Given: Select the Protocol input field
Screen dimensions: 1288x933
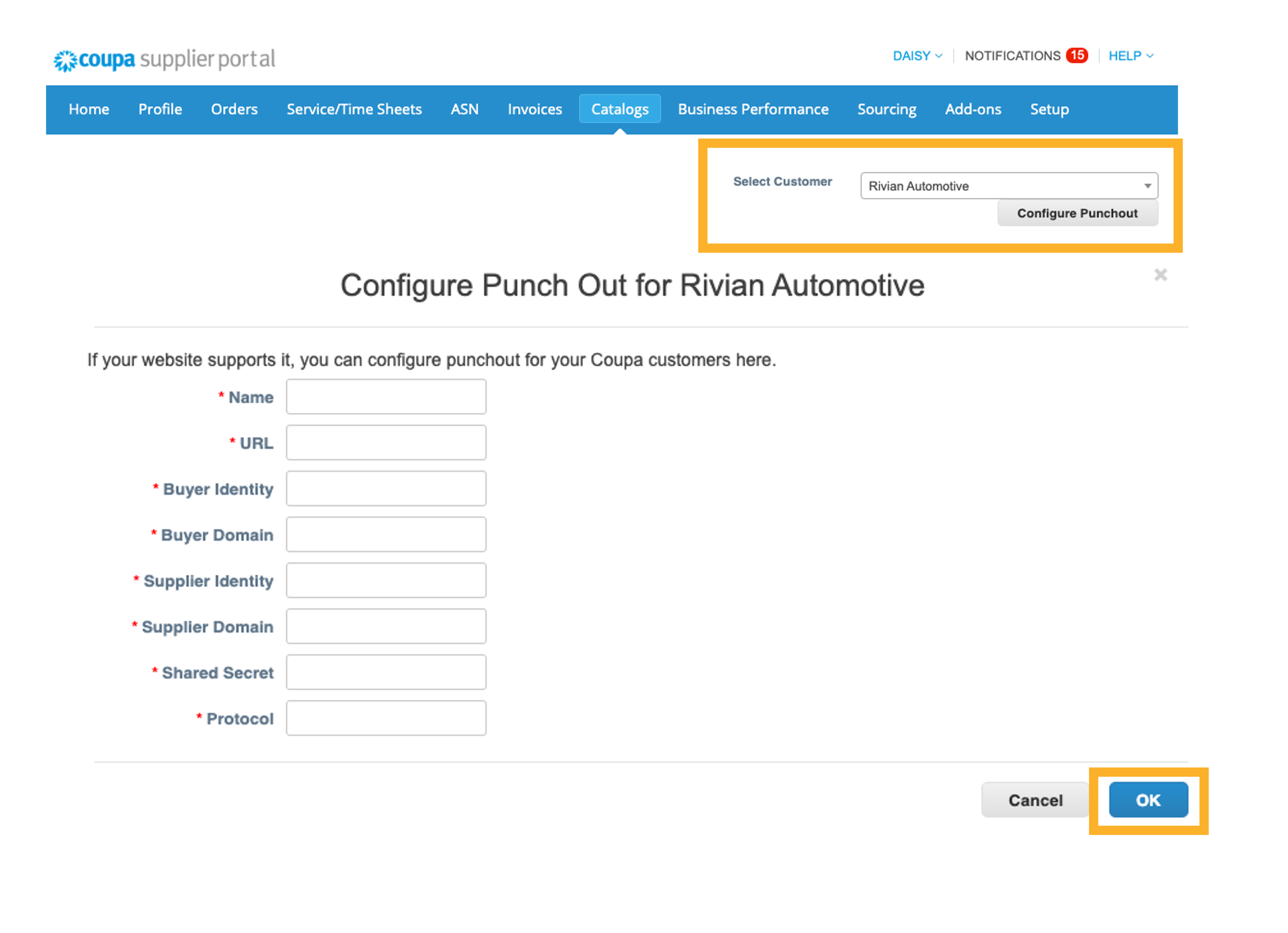Looking at the screenshot, I should [x=386, y=718].
